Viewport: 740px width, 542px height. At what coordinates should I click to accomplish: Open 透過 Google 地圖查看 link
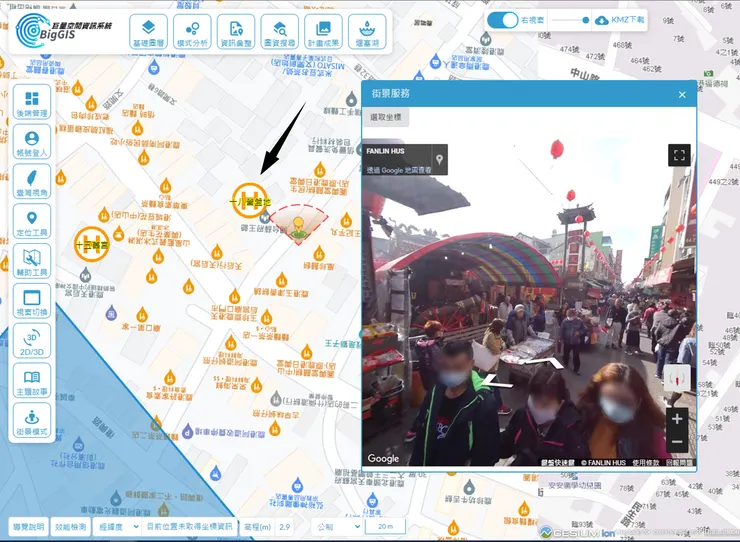click(x=399, y=170)
